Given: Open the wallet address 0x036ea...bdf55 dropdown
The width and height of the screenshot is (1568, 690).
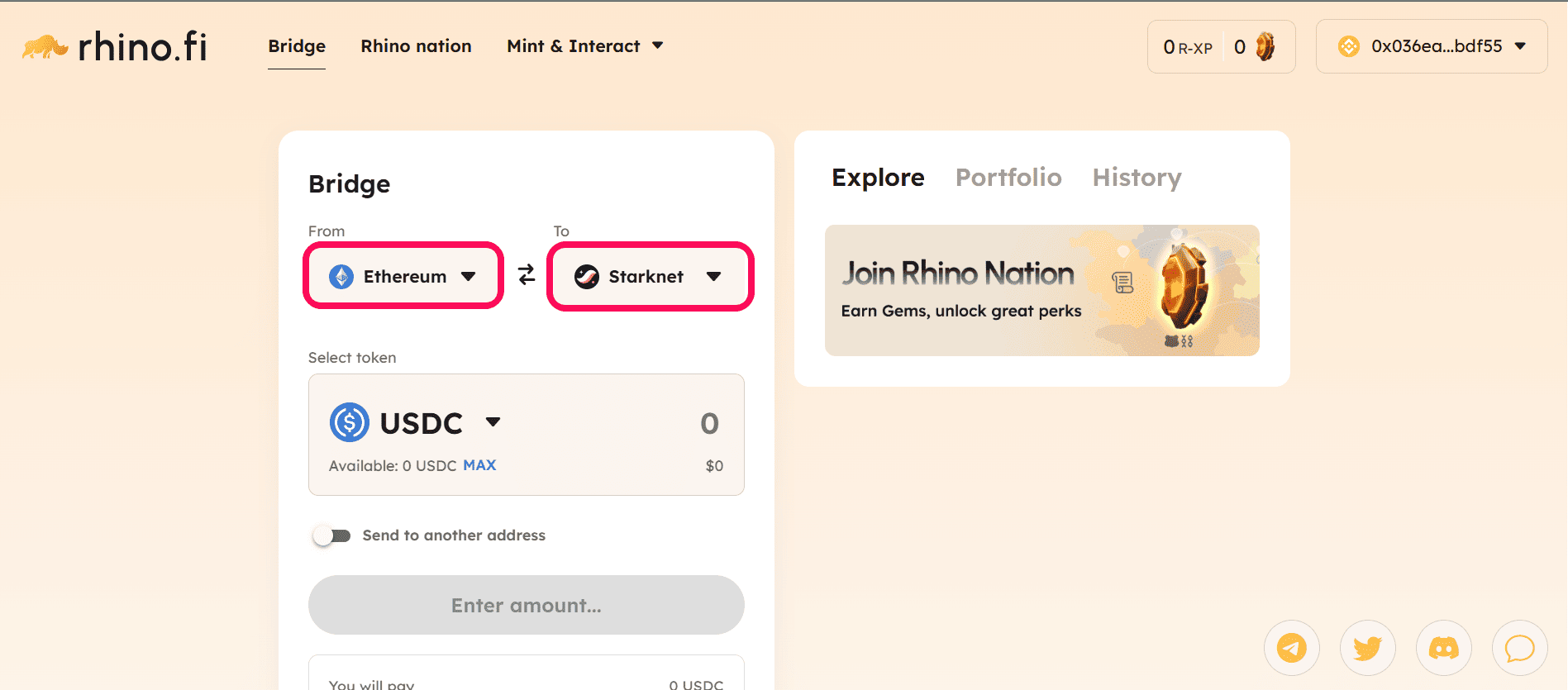Looking at the screenshot, I should 1432,46.
